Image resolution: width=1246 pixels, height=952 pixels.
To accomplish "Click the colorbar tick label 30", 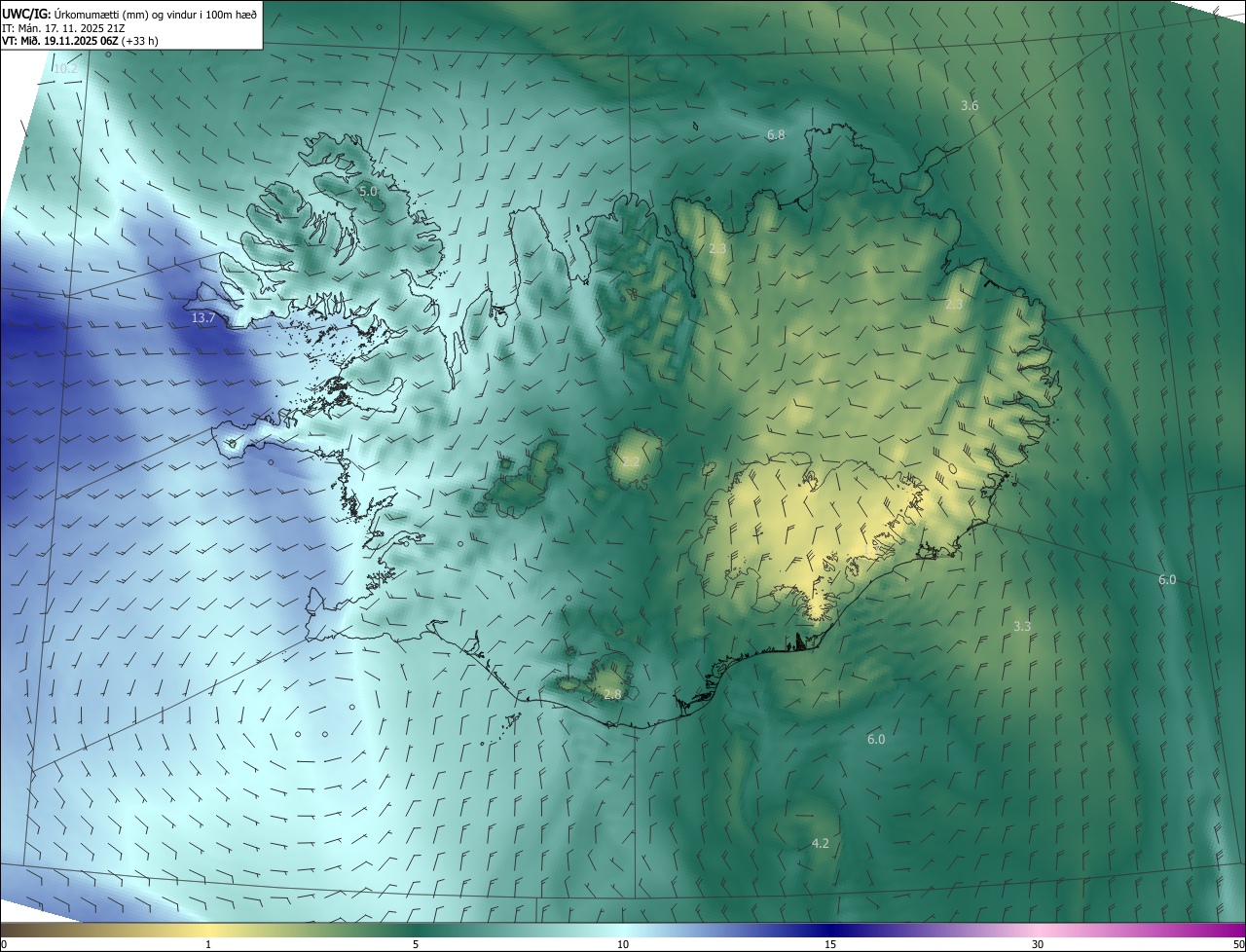I will pos(1038,945).
